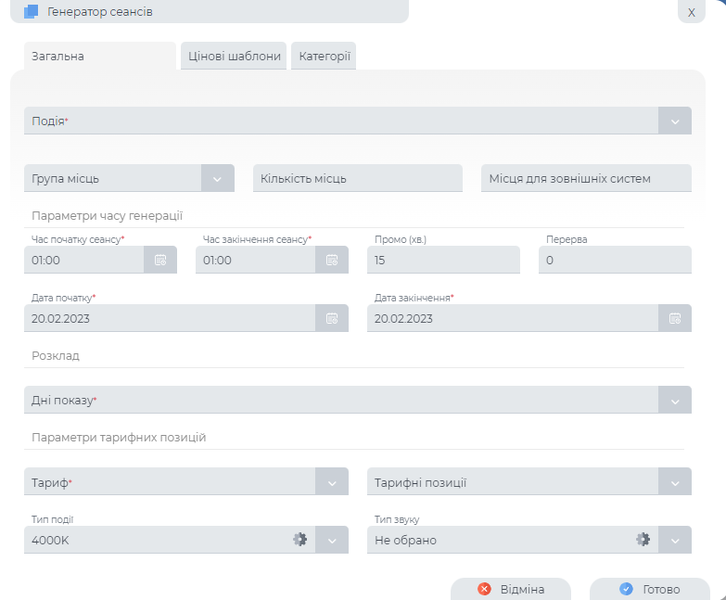Focus the Промо (хв.) field
The width and height of the screenshot is (726, 600).
(x=443, y=260)
